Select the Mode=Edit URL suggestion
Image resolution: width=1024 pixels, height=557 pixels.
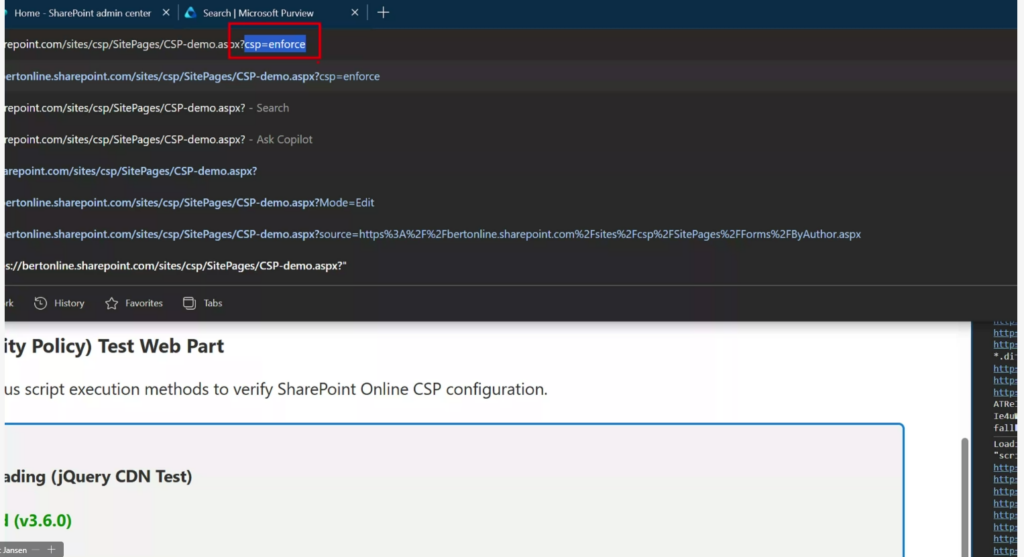point(188,203)
